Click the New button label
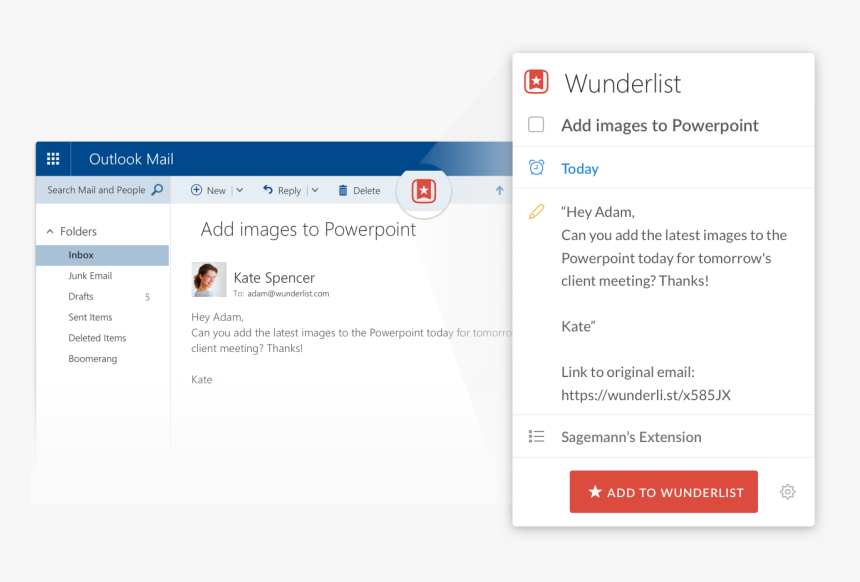860x582 pixels. click(216, 190)
